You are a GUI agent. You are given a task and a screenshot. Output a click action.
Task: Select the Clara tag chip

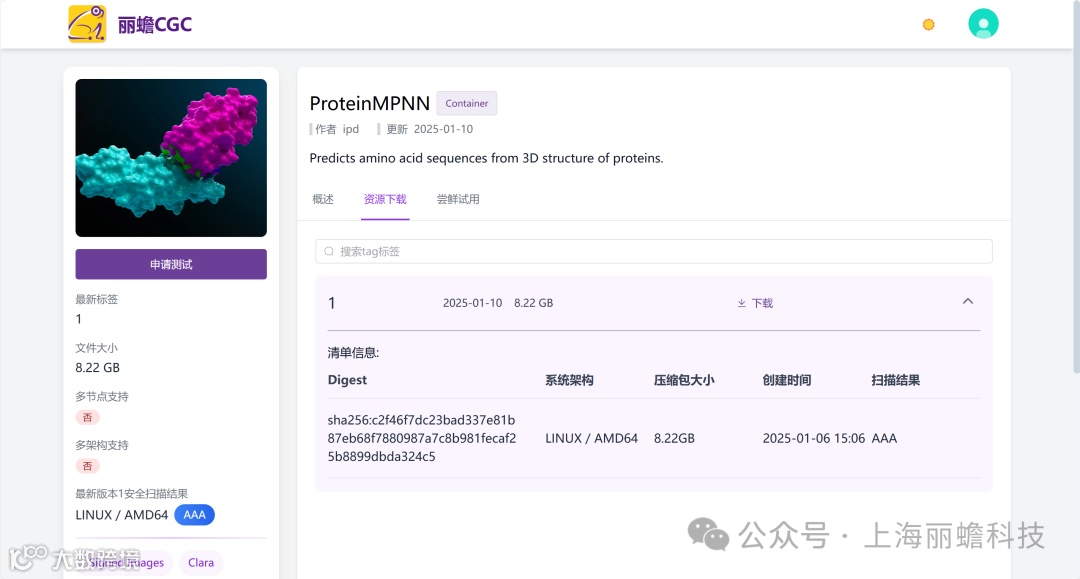[201, 562]
